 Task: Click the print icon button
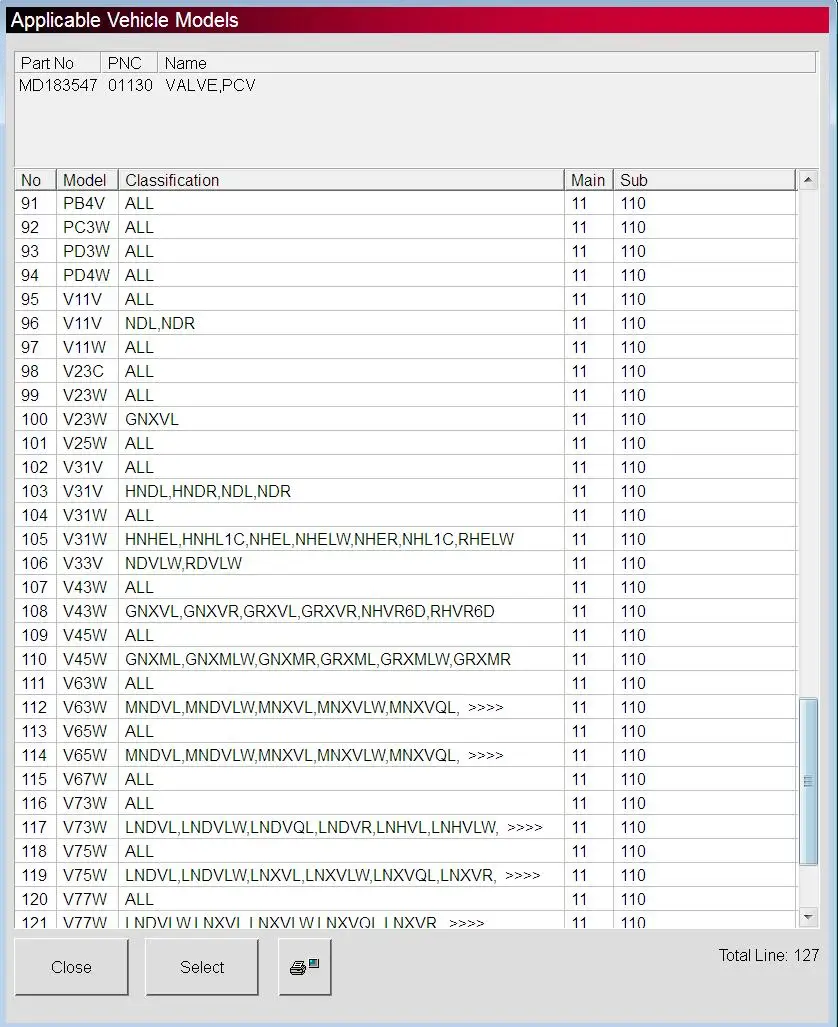[x=305, y=967]
